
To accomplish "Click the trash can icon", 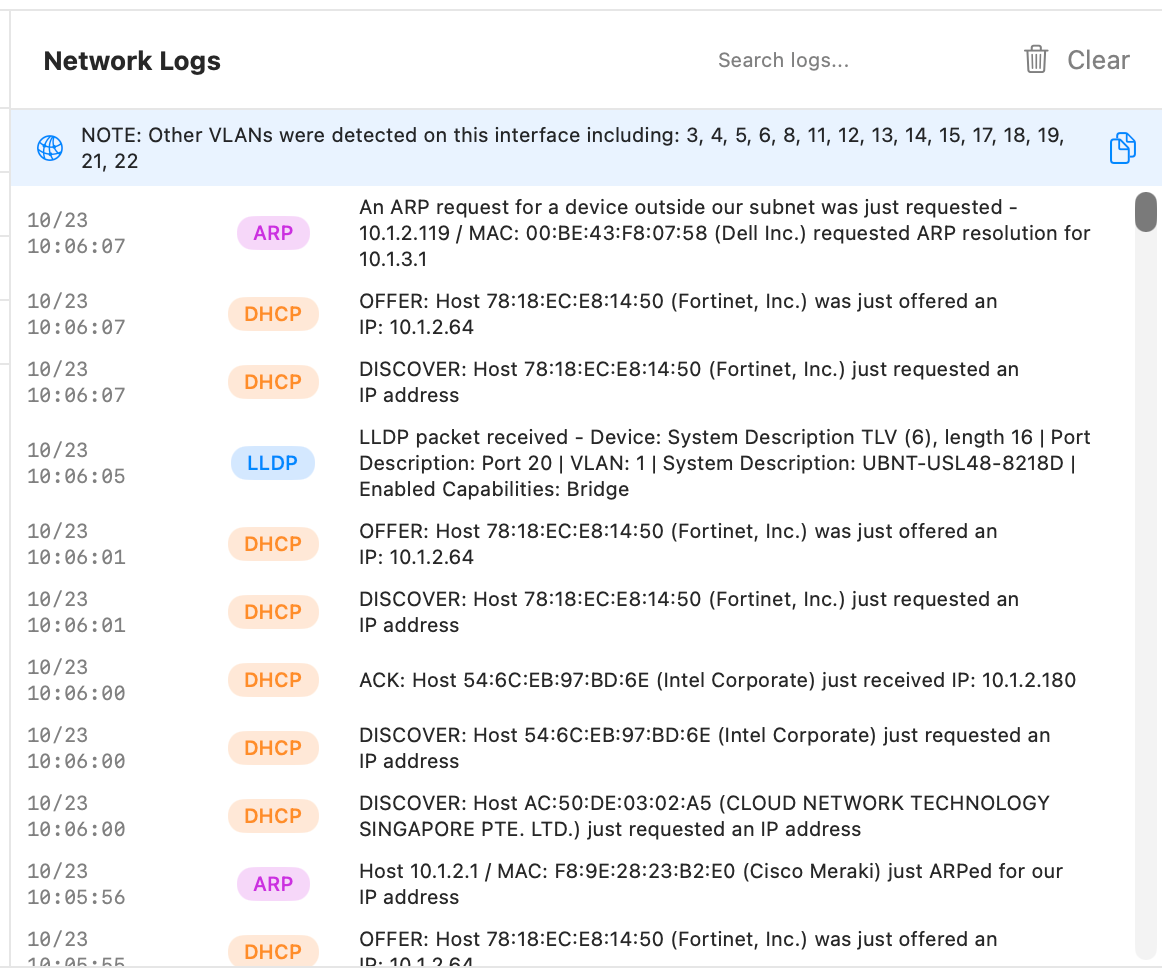I will [1036, 60].
